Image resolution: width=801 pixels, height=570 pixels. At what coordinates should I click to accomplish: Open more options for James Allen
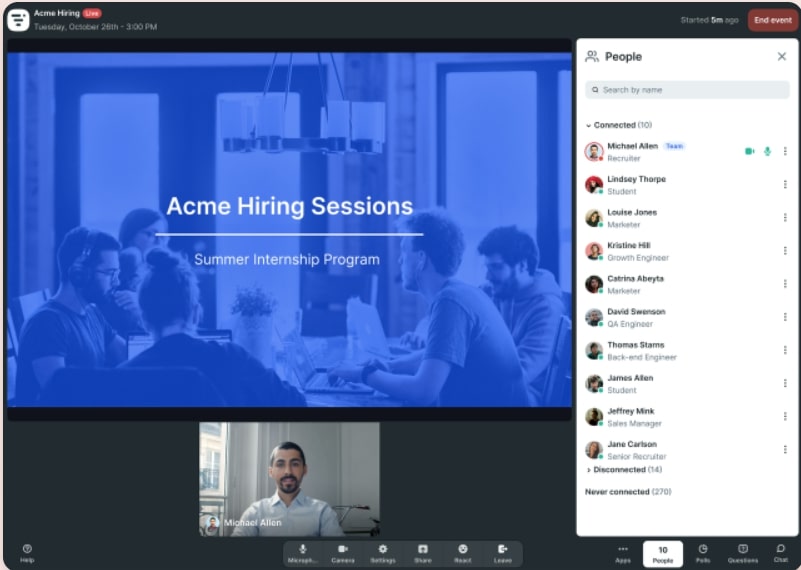coord(785,383)
